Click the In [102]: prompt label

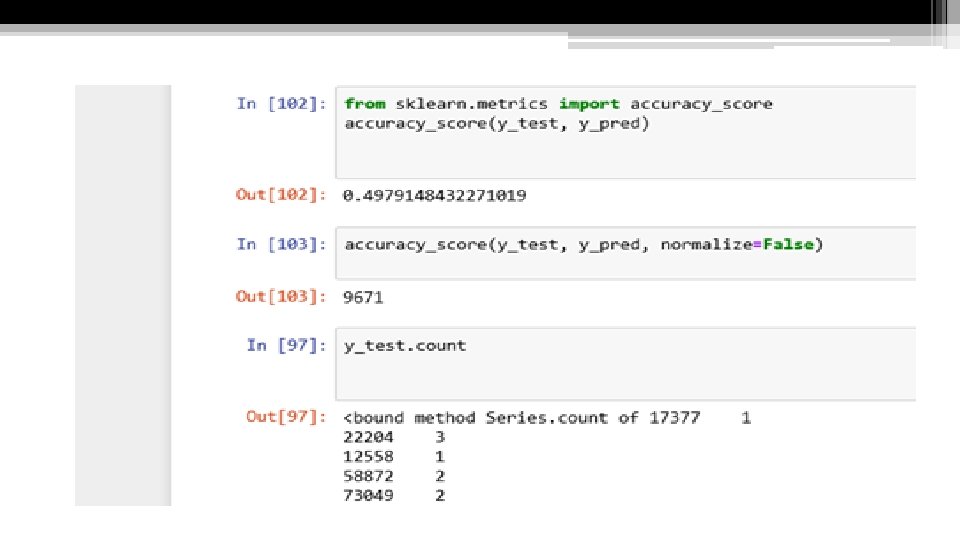point(281,103)
